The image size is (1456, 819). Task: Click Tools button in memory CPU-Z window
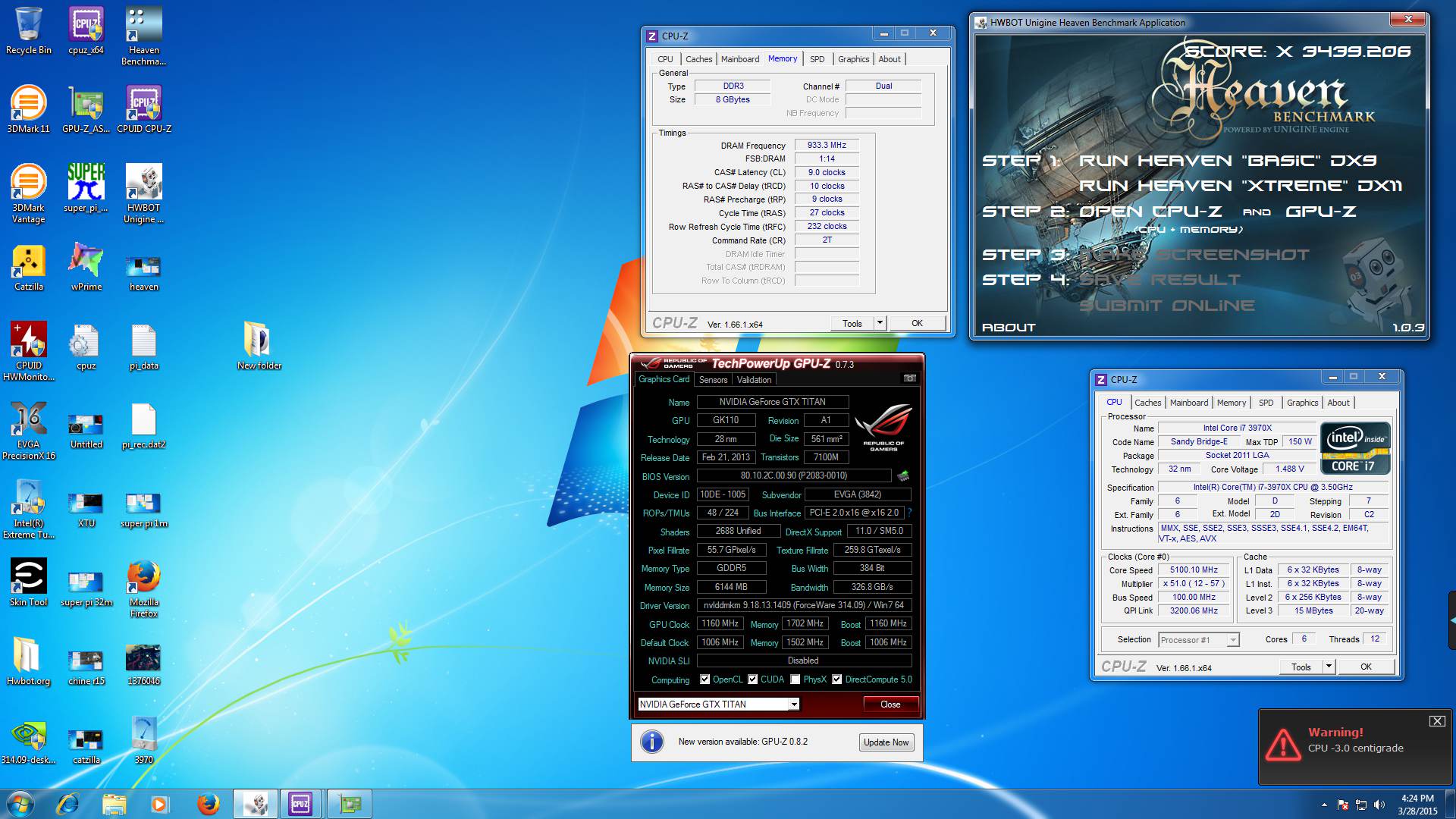[852, 323]
